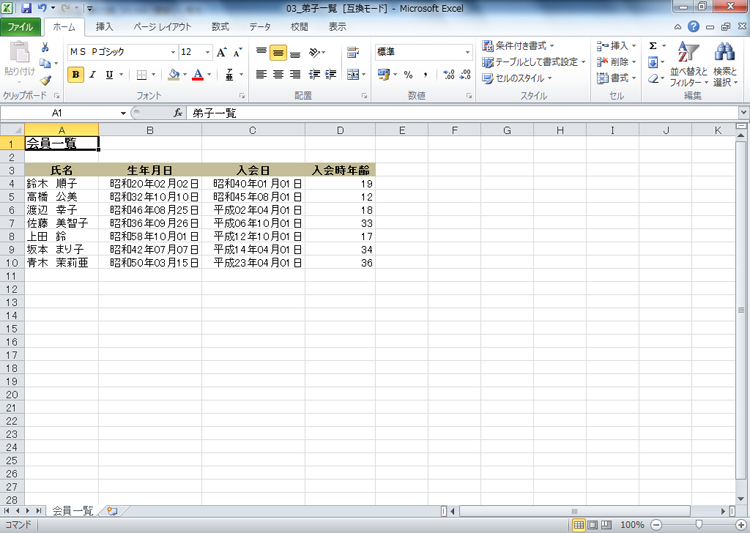This screenshot has width=750, height=533.
Task: Click the Excel Help question mark icon
Action: pyautogui.click(x=693, y=27)
